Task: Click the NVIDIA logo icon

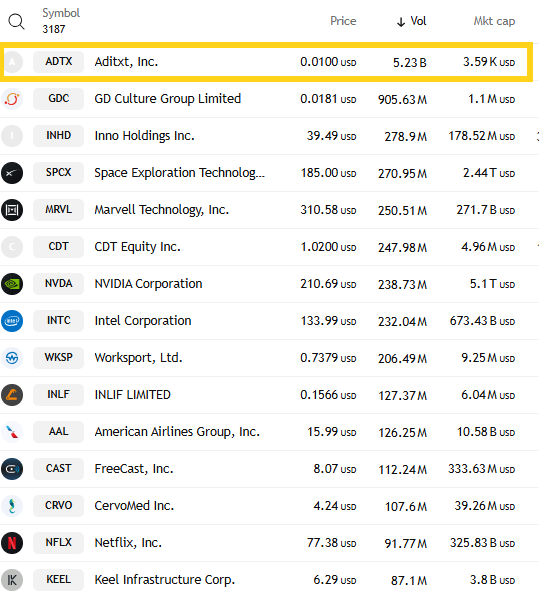Action: pyautogui.click(x=12, y=284)
